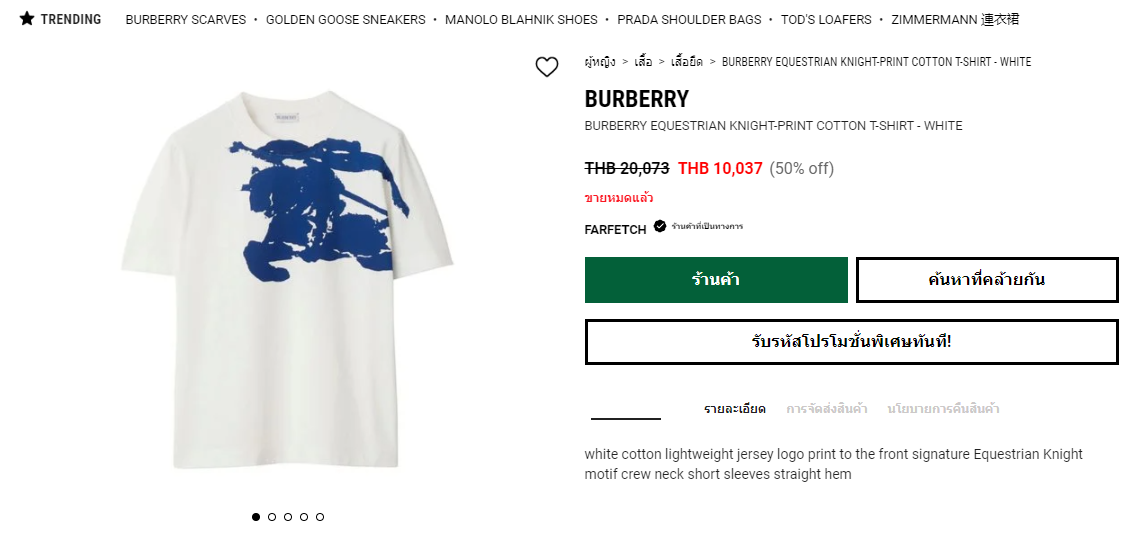Viewport: 1142px width, 557px height.
Task: Select the second image carousel dot
Action: [x=272, y=517]
